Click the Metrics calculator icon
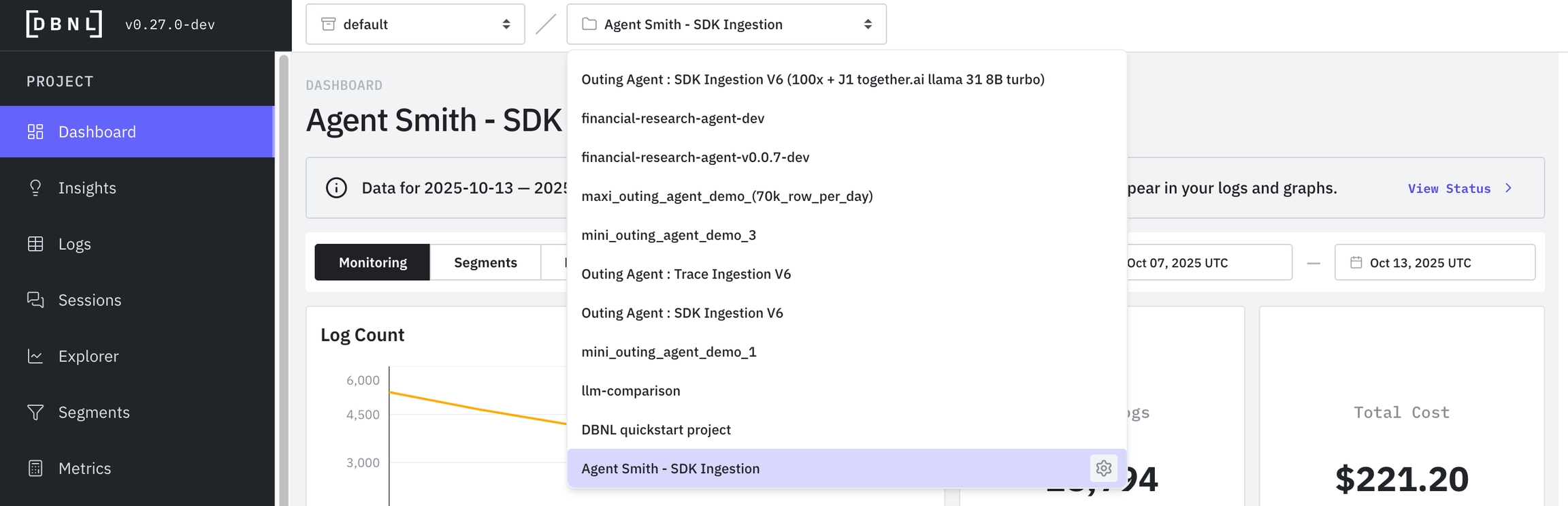 tap(35, 469)
